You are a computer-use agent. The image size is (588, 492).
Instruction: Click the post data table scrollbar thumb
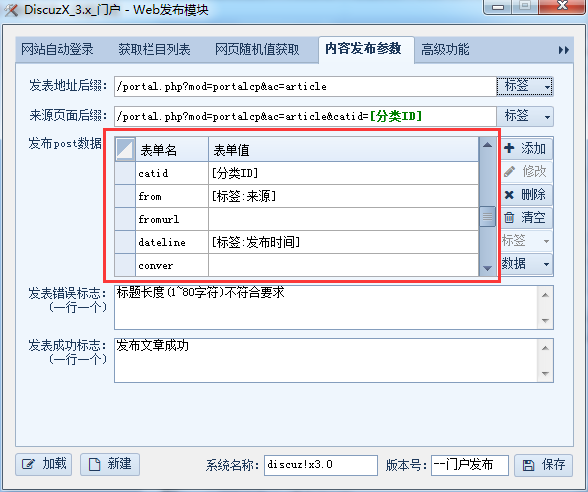[x=488, y=216]
